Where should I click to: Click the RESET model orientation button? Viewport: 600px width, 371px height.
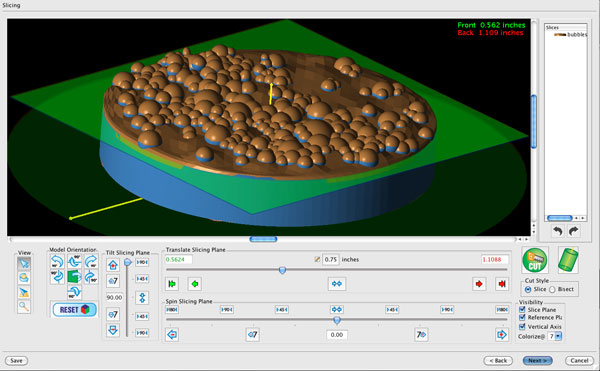75,309
